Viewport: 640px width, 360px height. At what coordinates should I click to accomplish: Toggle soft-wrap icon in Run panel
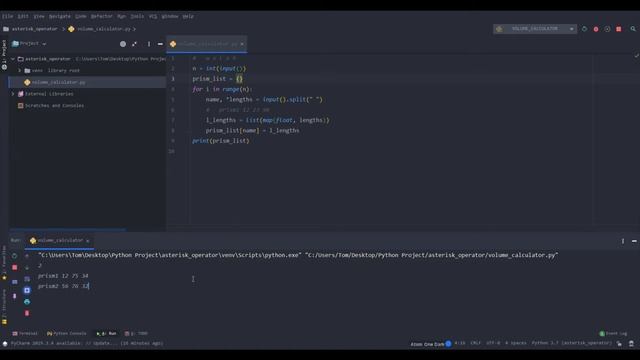pos(27,279)
